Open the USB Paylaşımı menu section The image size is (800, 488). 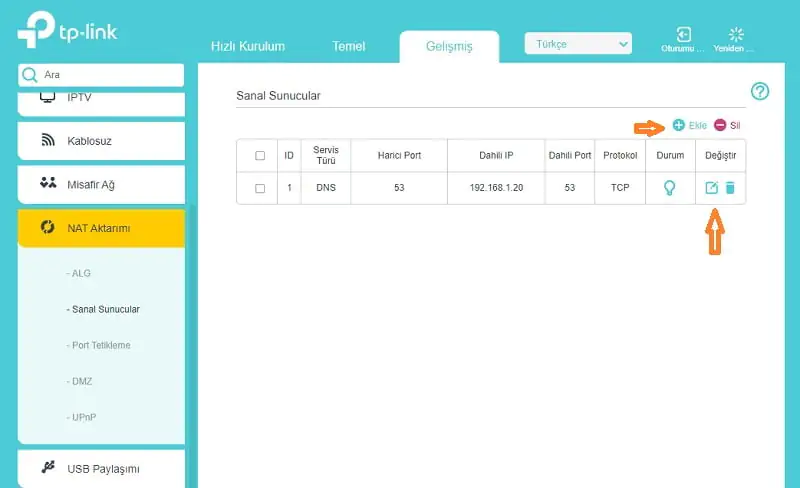pos(101,469)
